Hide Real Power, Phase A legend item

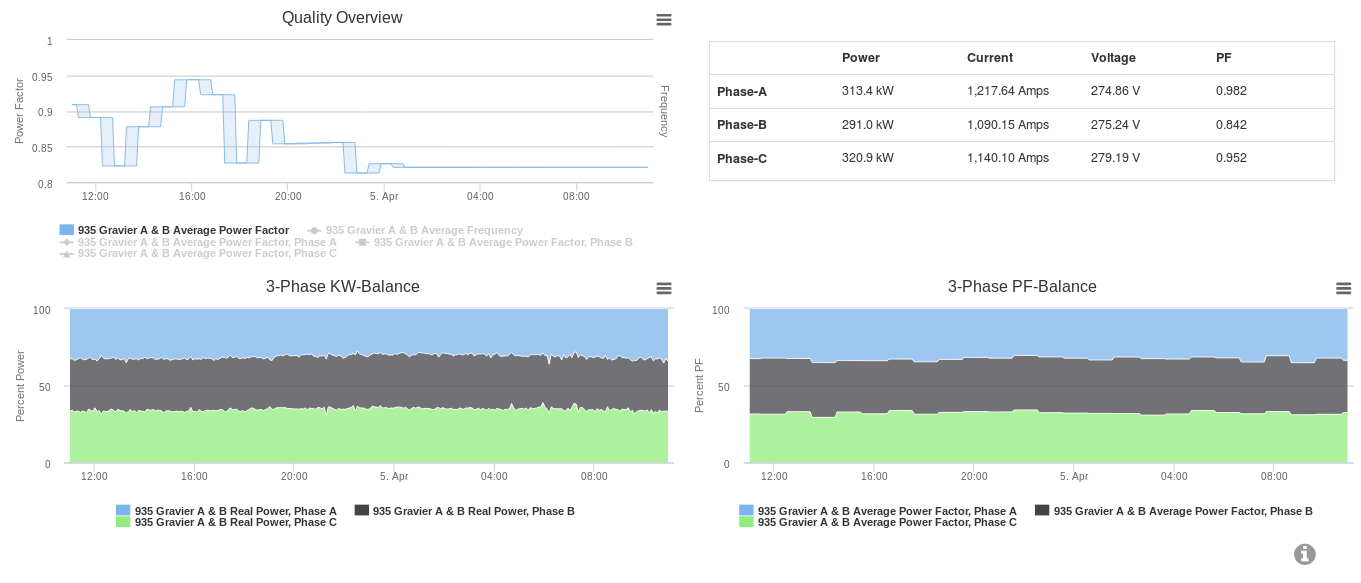click(235, 511)
